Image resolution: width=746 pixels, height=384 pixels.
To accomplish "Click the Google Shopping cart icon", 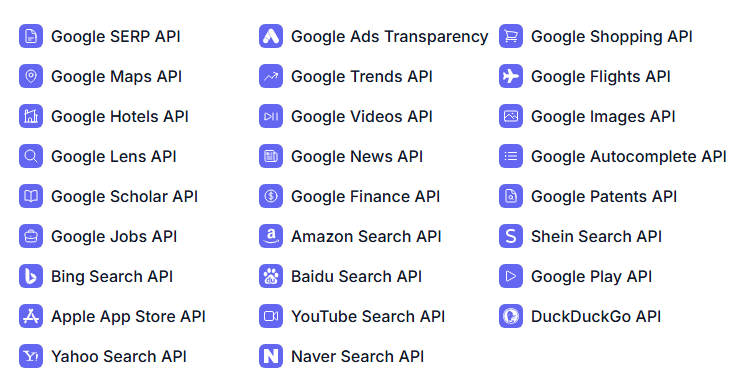I will 511,36.
